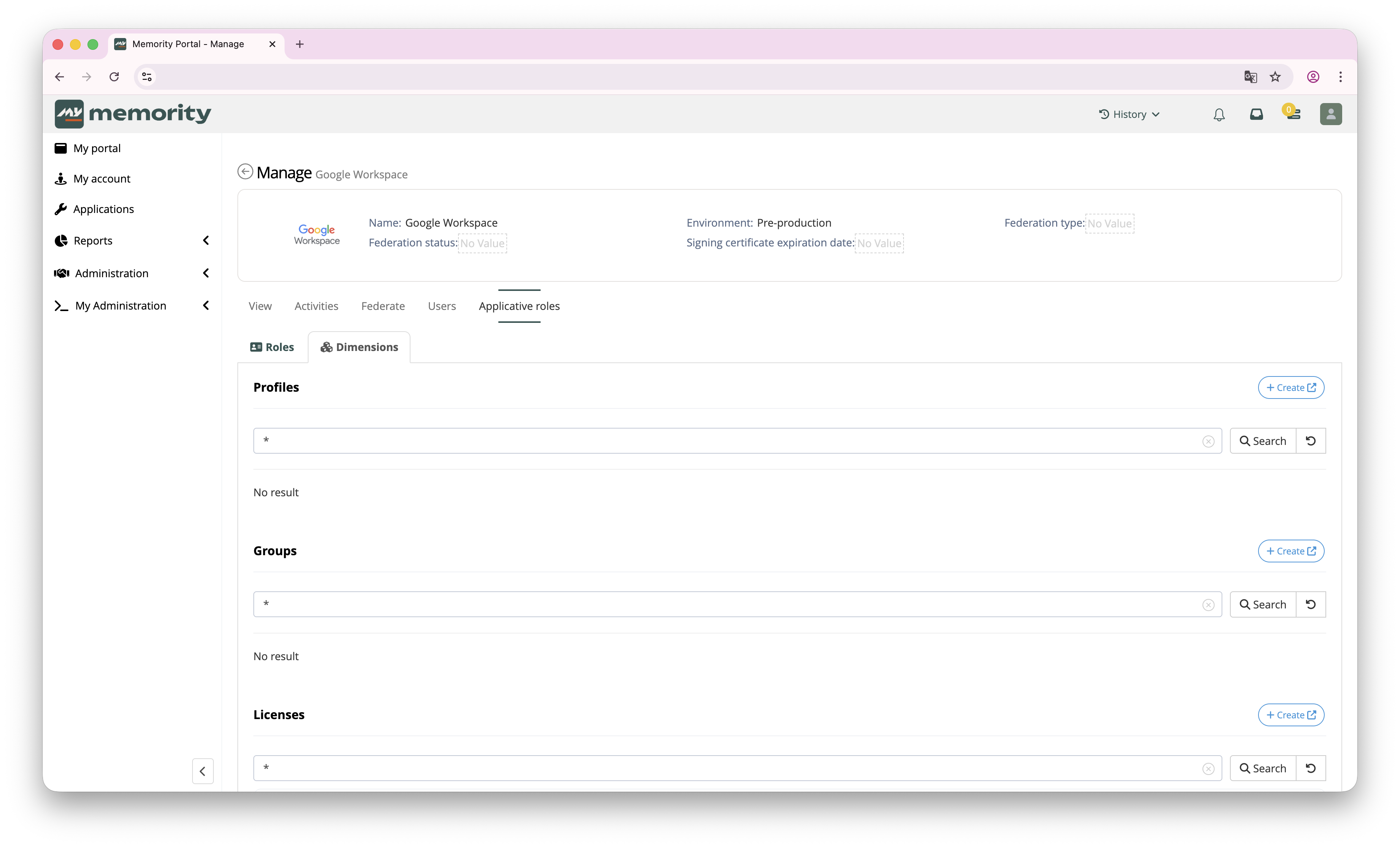
Task: Open the tasks icon with yellow badge
Action: pyautogui.click(x=1293, y=113)
